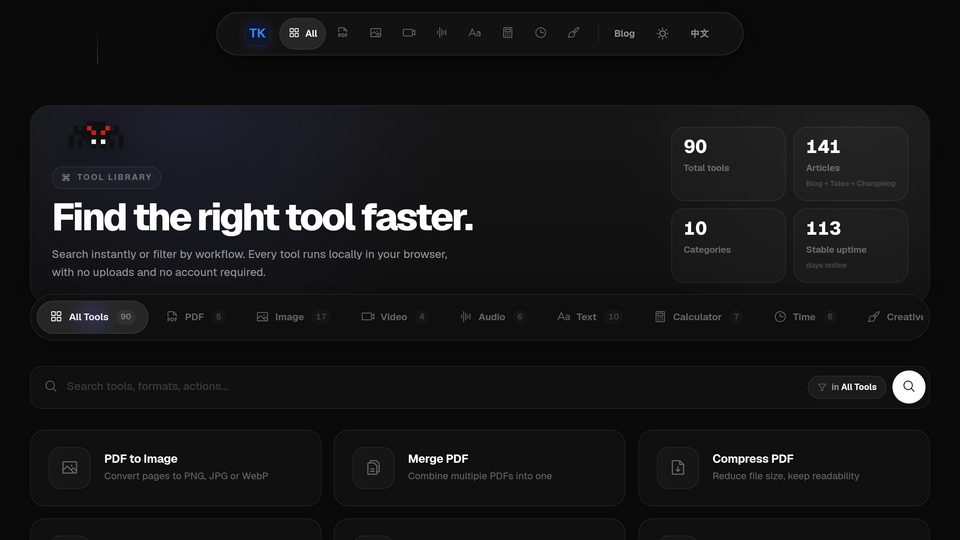Switch to the Calculator tab
Viewport: 960px width, 540px height.
tap(699, 317)
